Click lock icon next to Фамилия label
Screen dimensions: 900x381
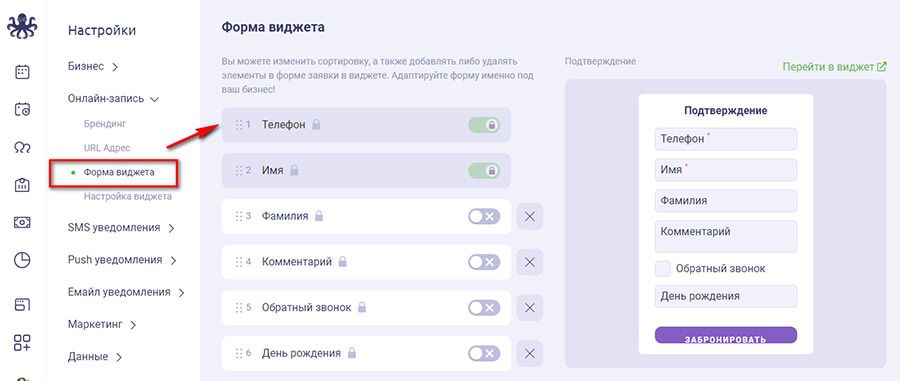pyautogui.click(x=319, y=216)
